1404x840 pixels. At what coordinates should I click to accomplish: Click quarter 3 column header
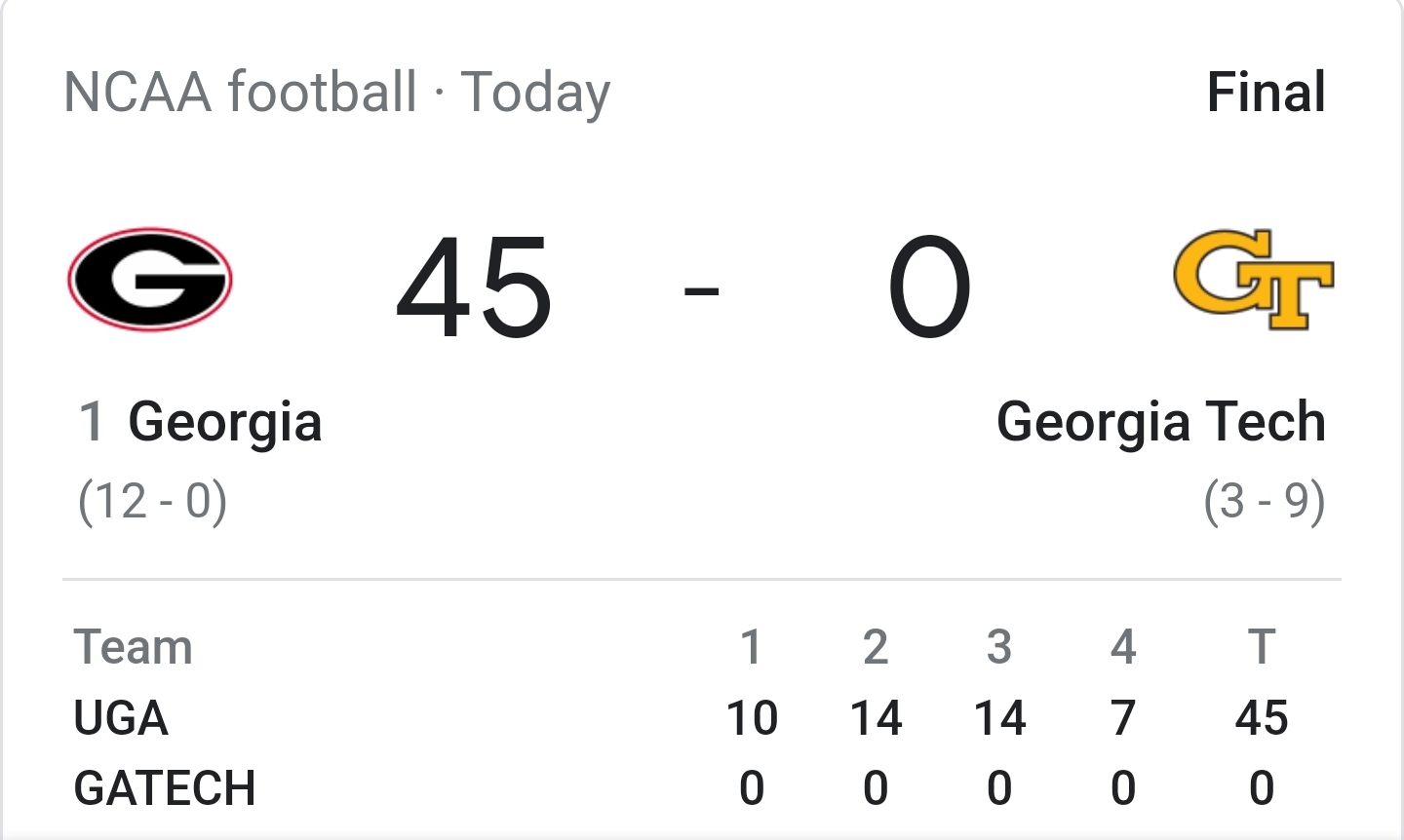coord(999,648)
